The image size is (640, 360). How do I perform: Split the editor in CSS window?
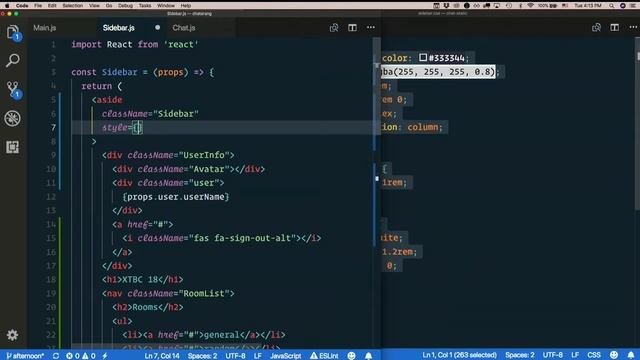(614, 27)
